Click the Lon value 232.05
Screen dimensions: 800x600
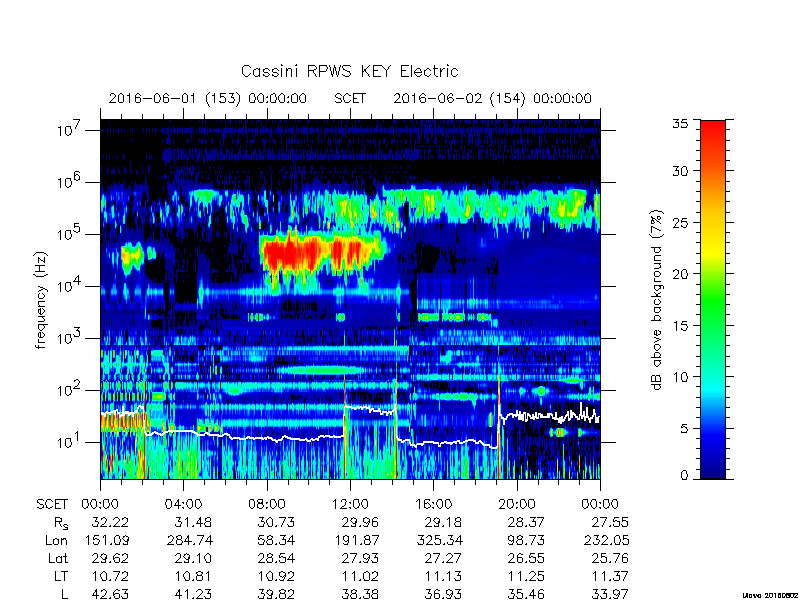607,541
